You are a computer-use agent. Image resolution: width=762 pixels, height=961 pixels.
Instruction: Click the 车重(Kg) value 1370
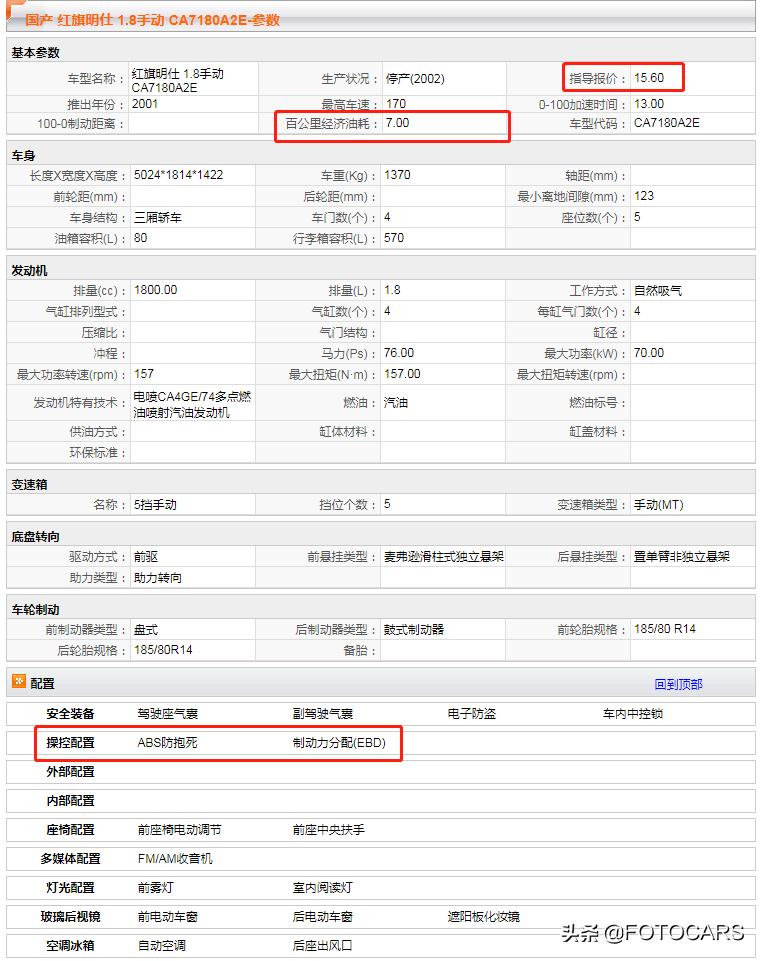[x=397, y=175]
